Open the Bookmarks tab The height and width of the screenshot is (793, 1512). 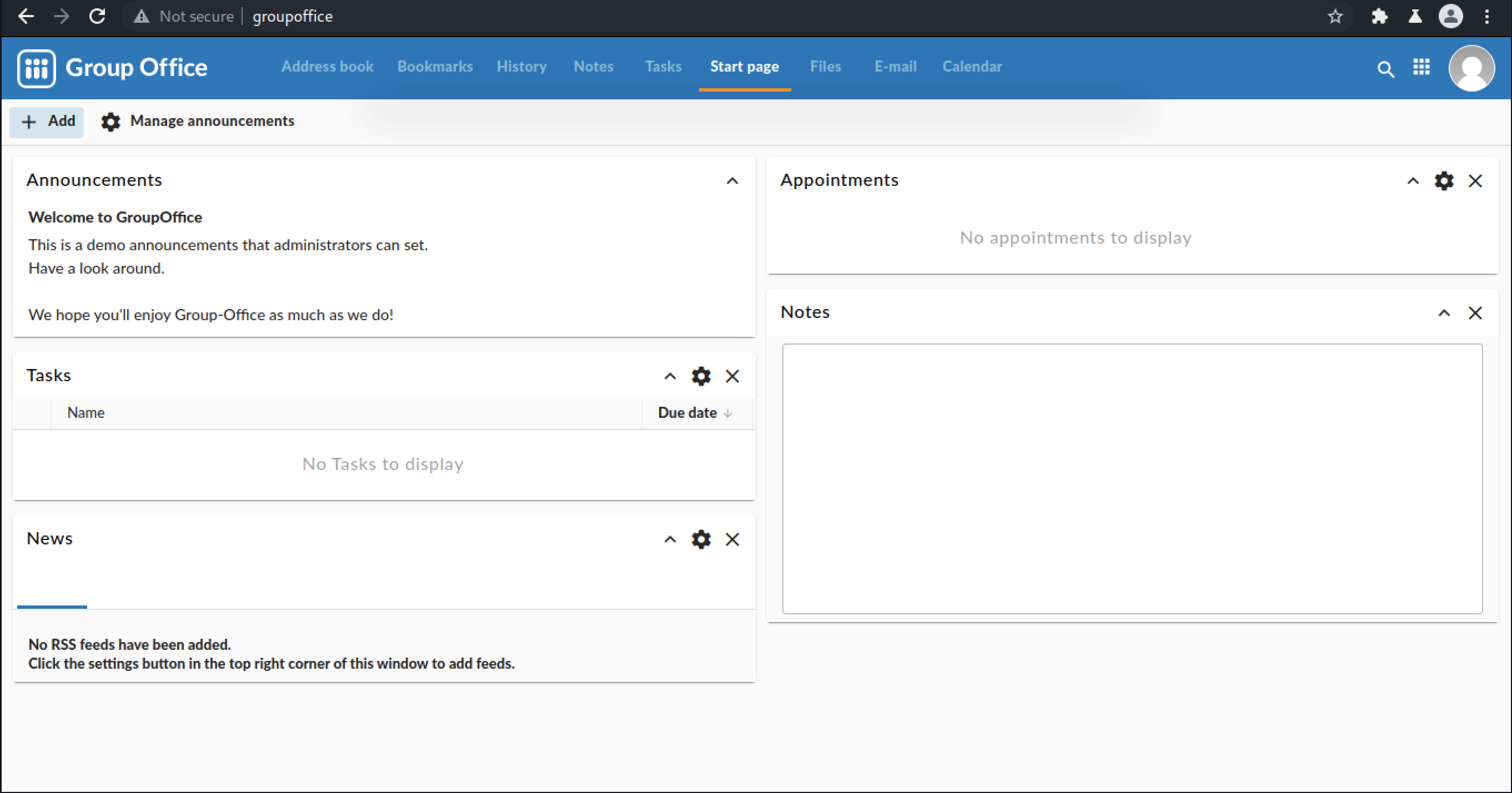(435, 66)
